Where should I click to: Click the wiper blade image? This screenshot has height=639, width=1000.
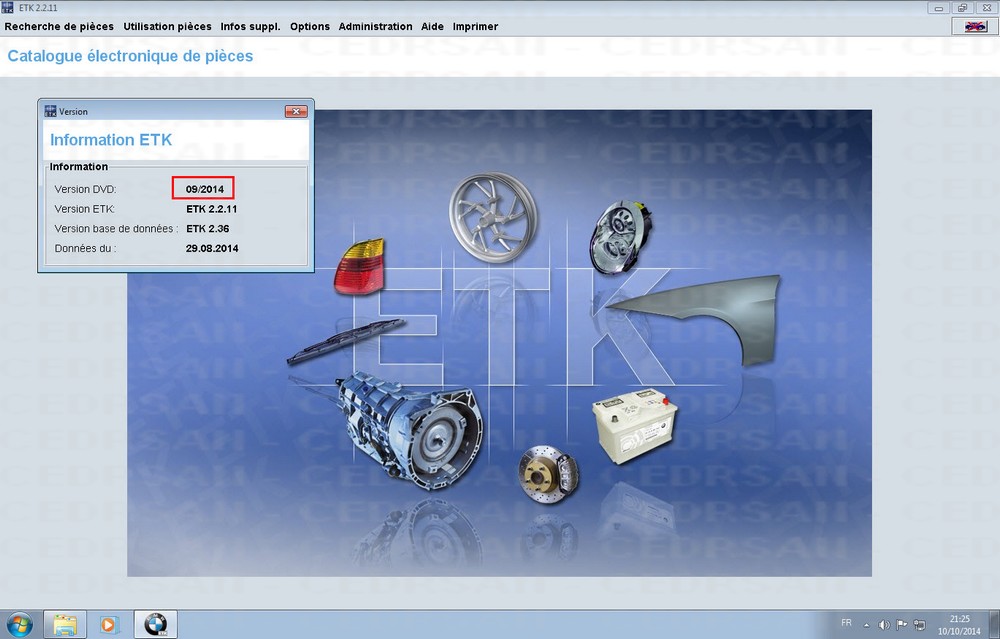(x=345, y=341)
